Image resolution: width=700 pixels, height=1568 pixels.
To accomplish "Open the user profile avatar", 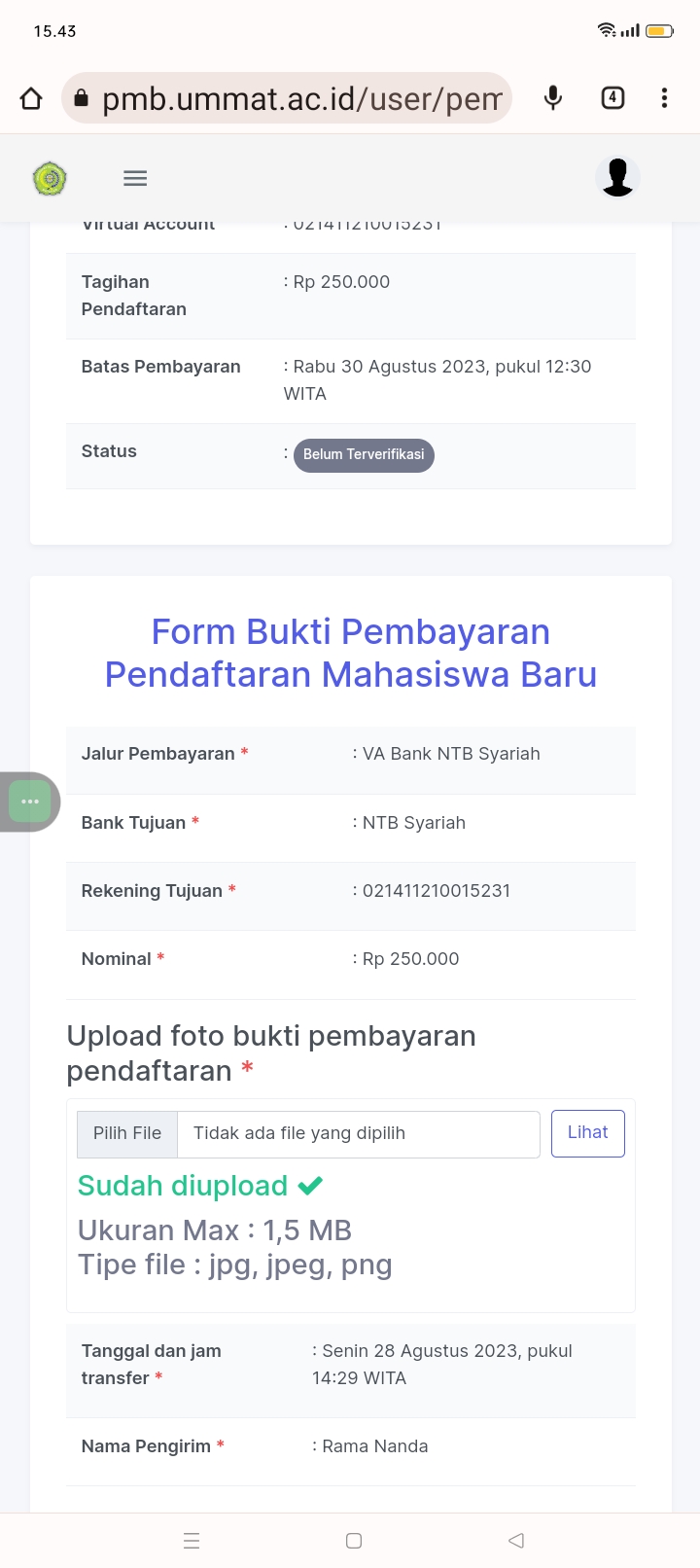I will pos(617,177).
